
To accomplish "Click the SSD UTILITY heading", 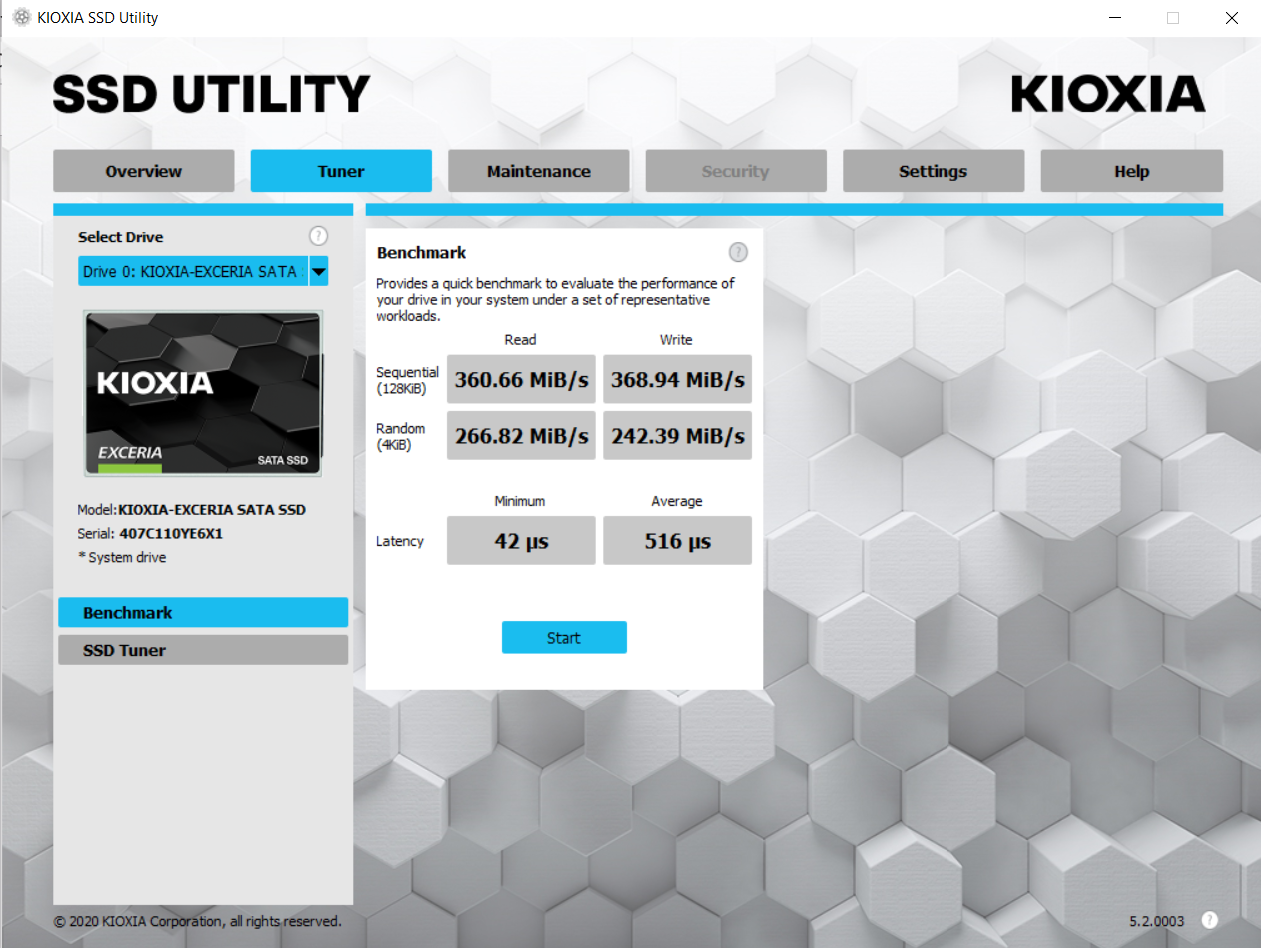I will coord(212,94).
